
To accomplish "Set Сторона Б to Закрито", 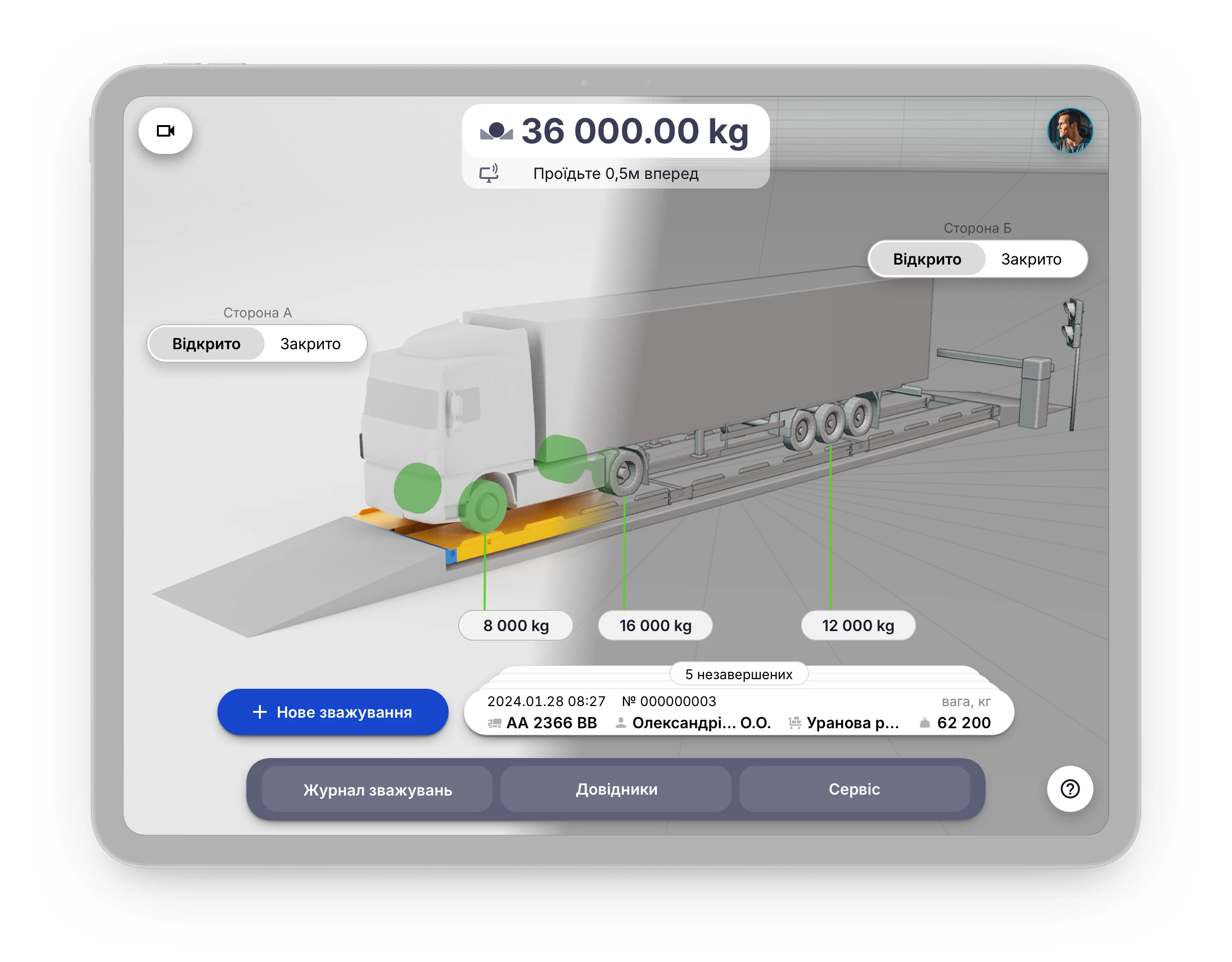I will (x=1031, y=259).
